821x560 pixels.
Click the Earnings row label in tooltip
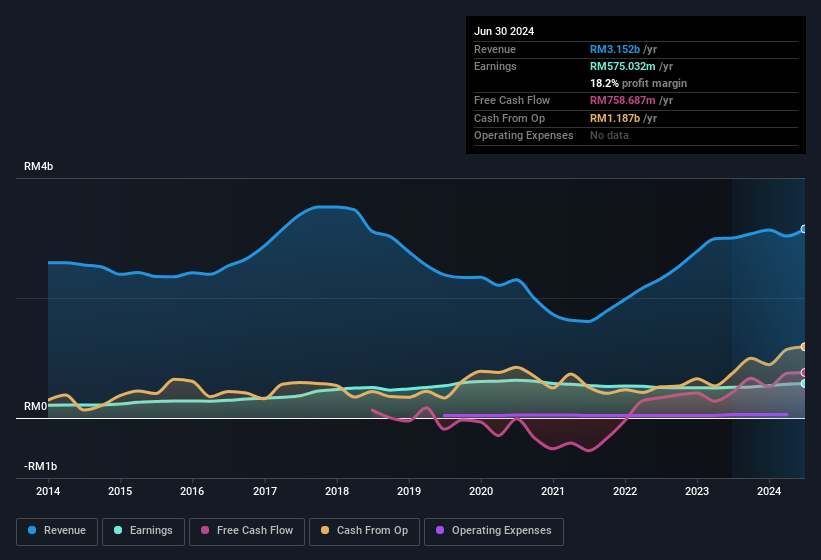point(495,66)
